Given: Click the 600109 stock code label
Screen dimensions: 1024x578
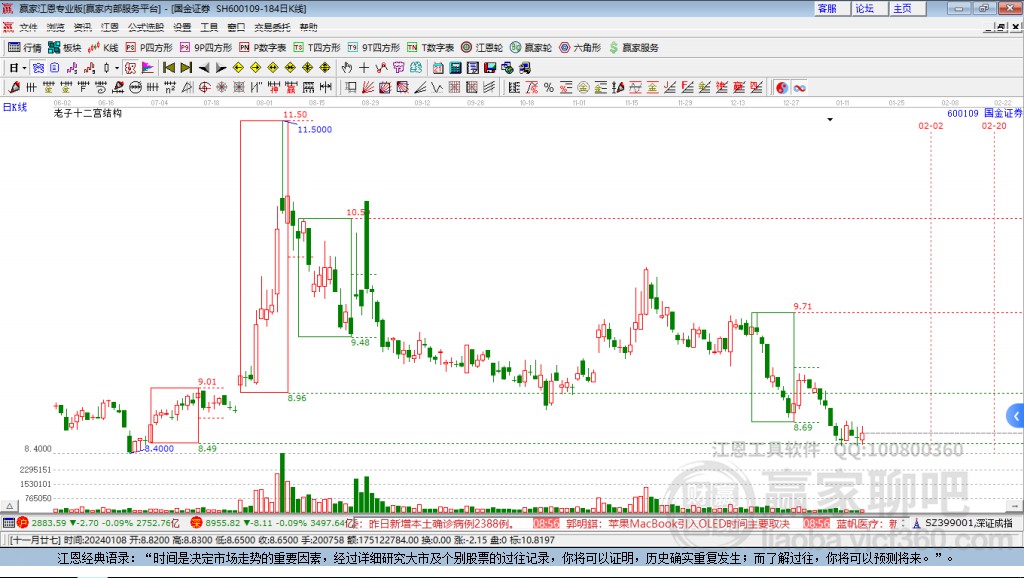Looking at the screenshot, I should point(963,114).
